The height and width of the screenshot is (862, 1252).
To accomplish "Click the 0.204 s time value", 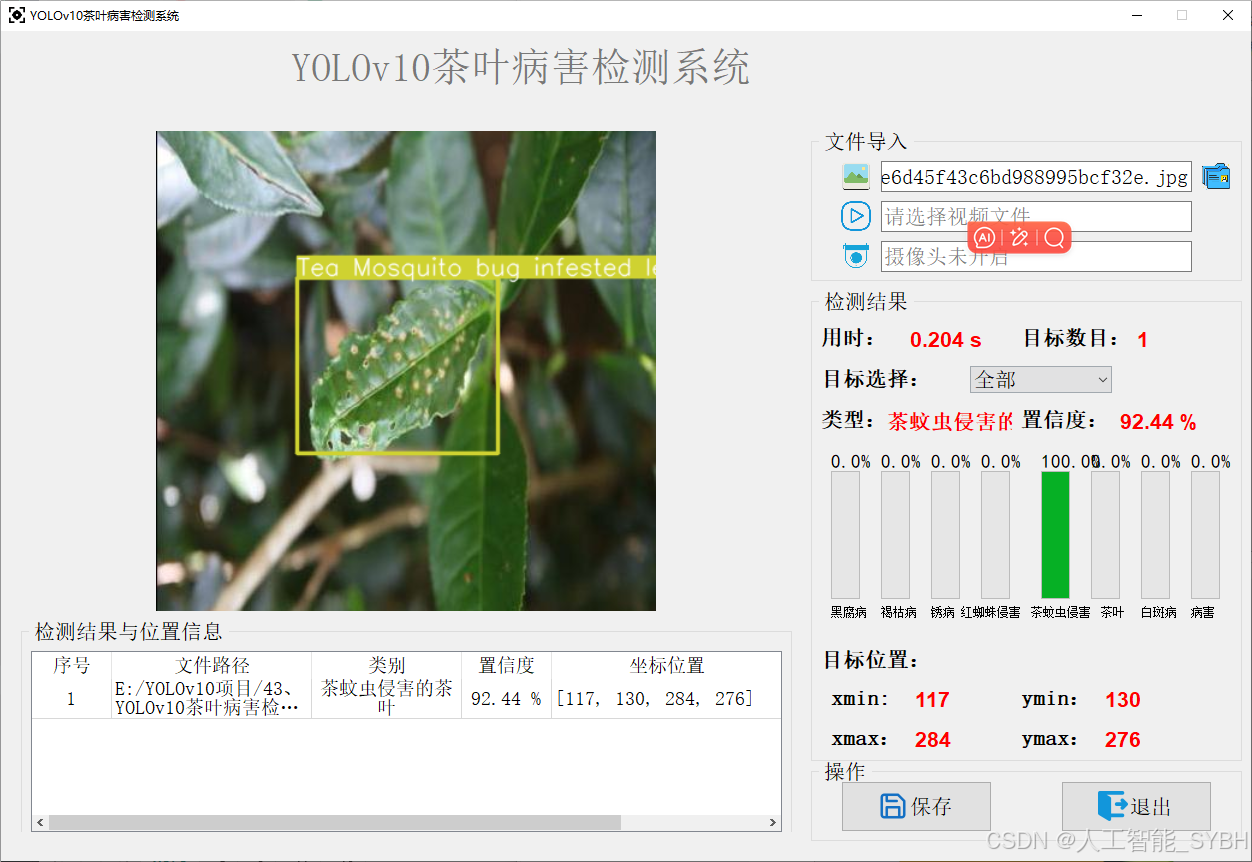I will pos(945,340).
